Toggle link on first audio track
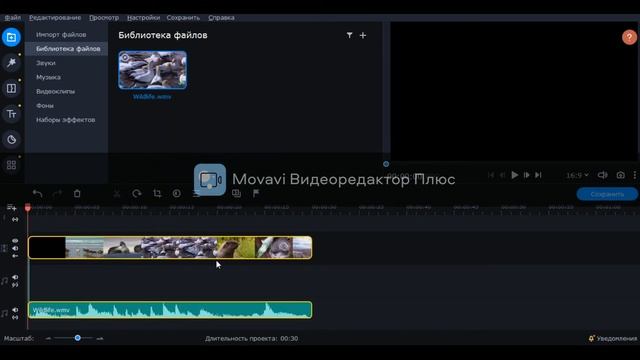The height and width of the screenshot is (360, 640). click(x=15, y=285)
